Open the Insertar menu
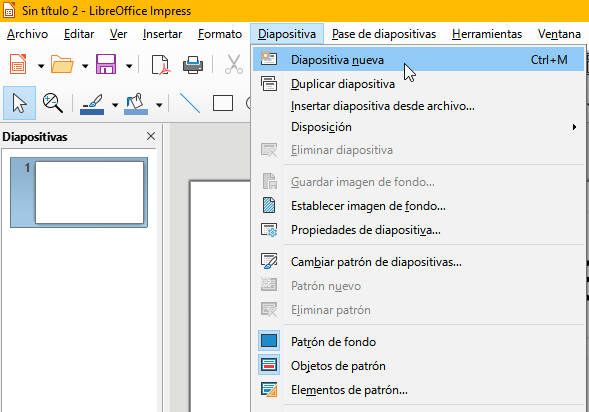589x412 pixels. tap(162, 34)
